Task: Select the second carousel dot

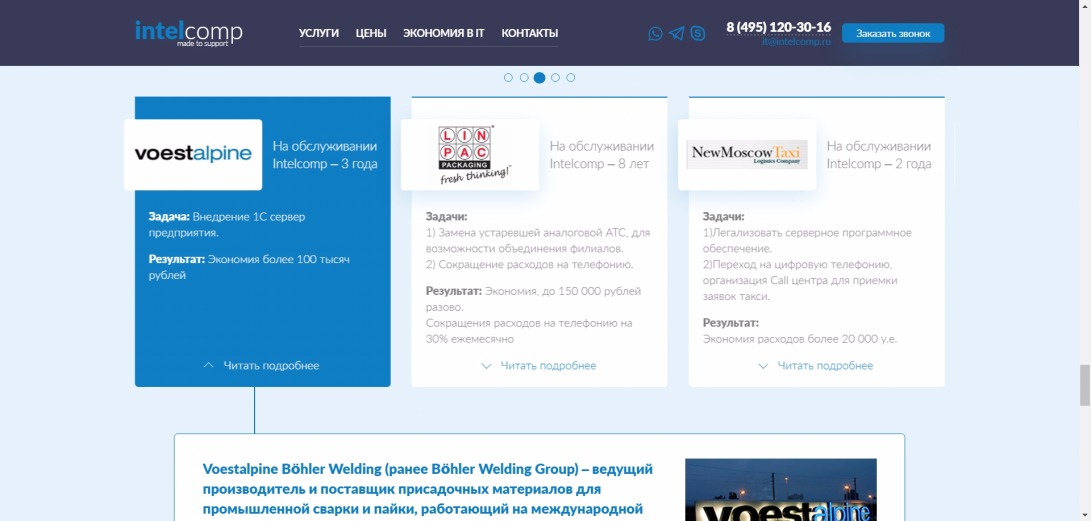Action: (524, 78)
